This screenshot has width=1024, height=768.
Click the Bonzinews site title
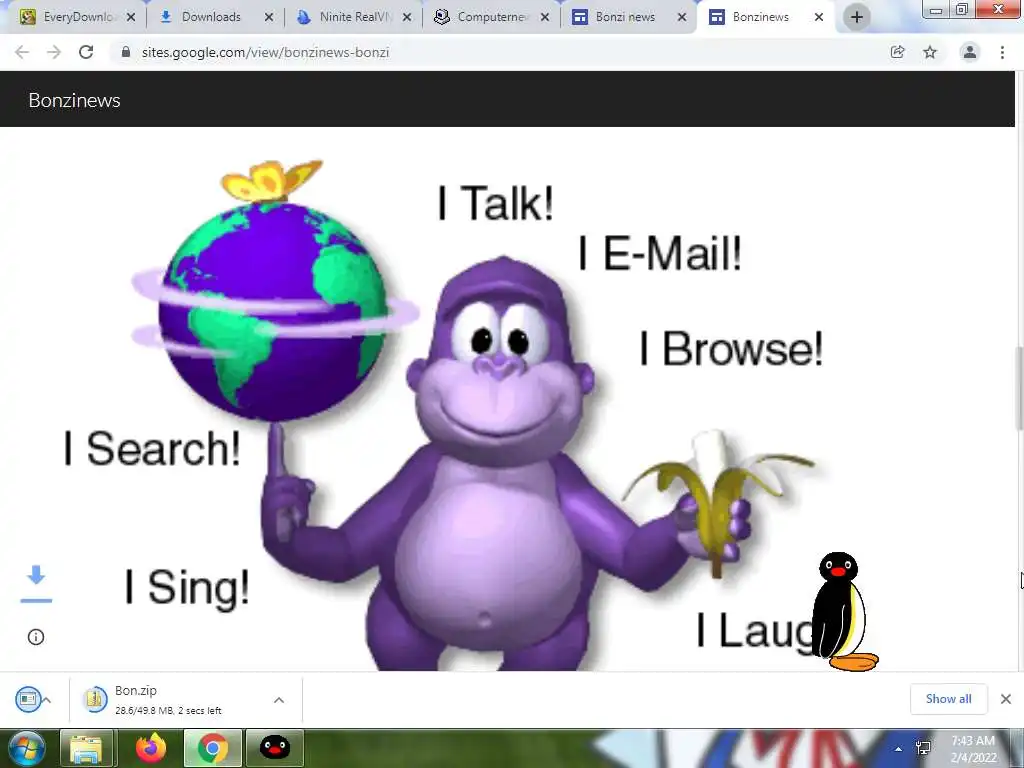[x=74, y=101]
